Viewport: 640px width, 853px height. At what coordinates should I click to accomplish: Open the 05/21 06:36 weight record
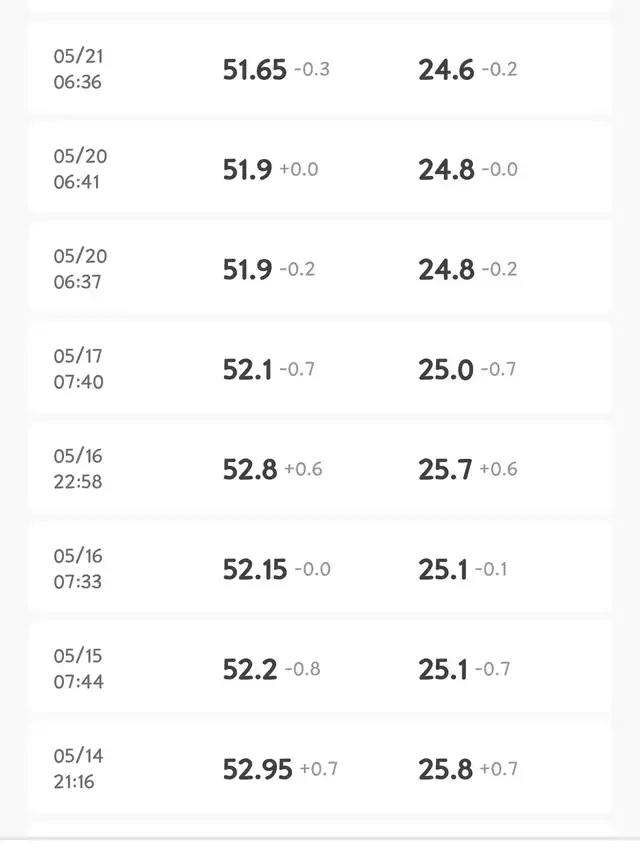(320, 69)
